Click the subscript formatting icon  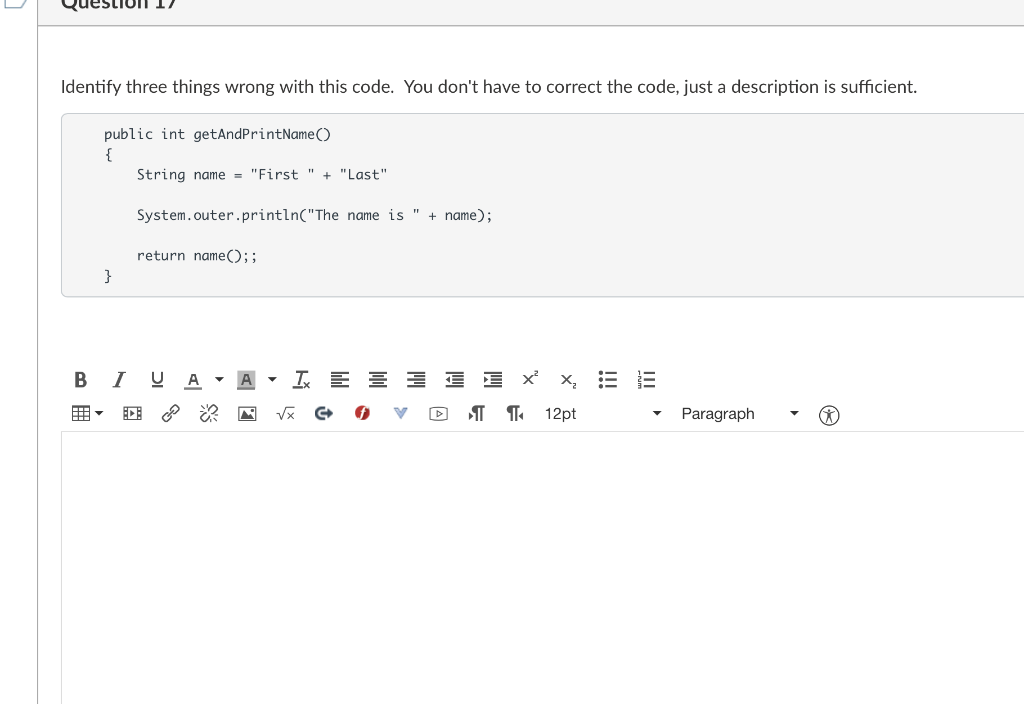click(x=567, y=380)
